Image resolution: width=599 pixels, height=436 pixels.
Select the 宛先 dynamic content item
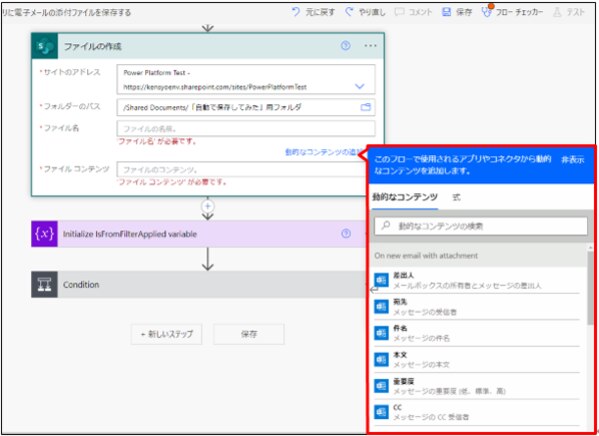click(x=476, y=307)
